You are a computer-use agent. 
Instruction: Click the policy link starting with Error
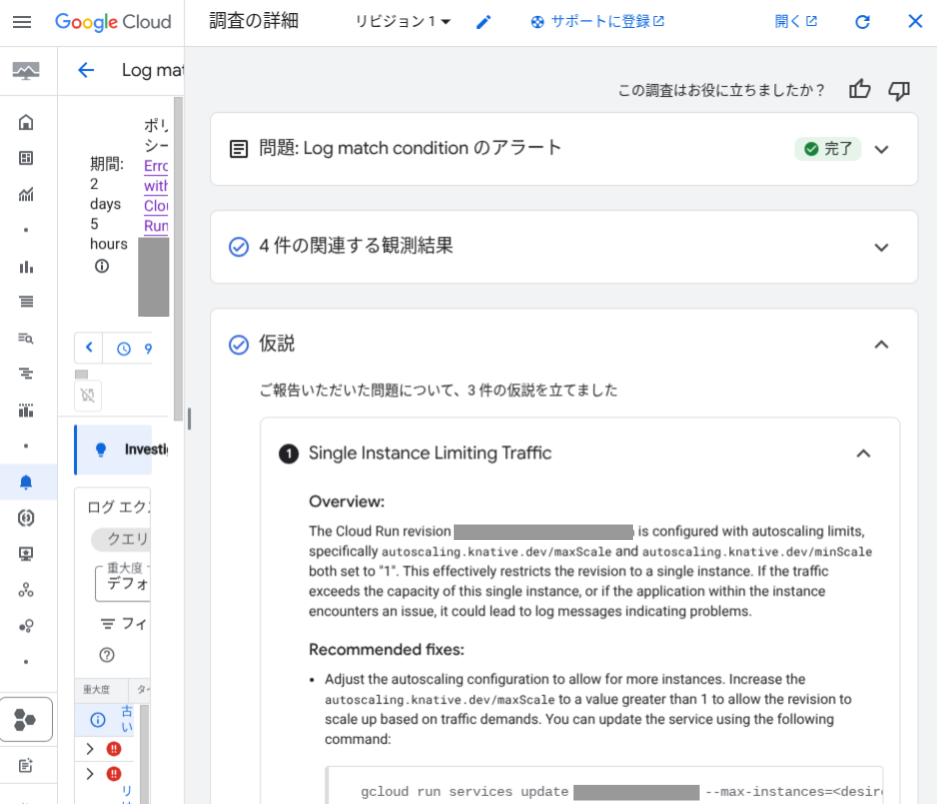pos(156,196)
